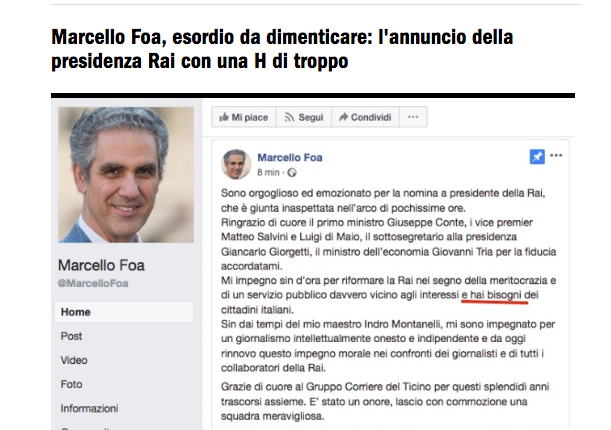The height and width of the screenshot is (430, 611).
Task: Click the Segui feed icon
Action: 289,117
